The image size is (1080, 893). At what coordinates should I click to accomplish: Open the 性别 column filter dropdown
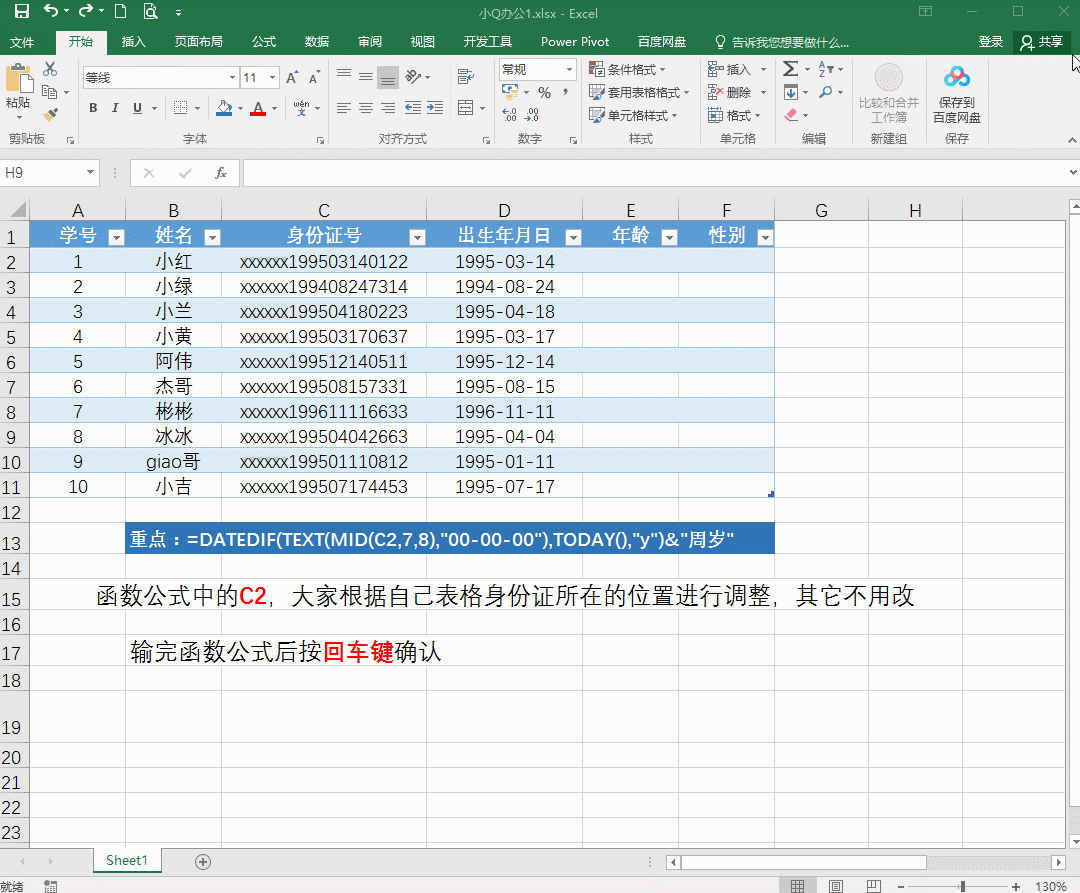click(x=765, y=237)
